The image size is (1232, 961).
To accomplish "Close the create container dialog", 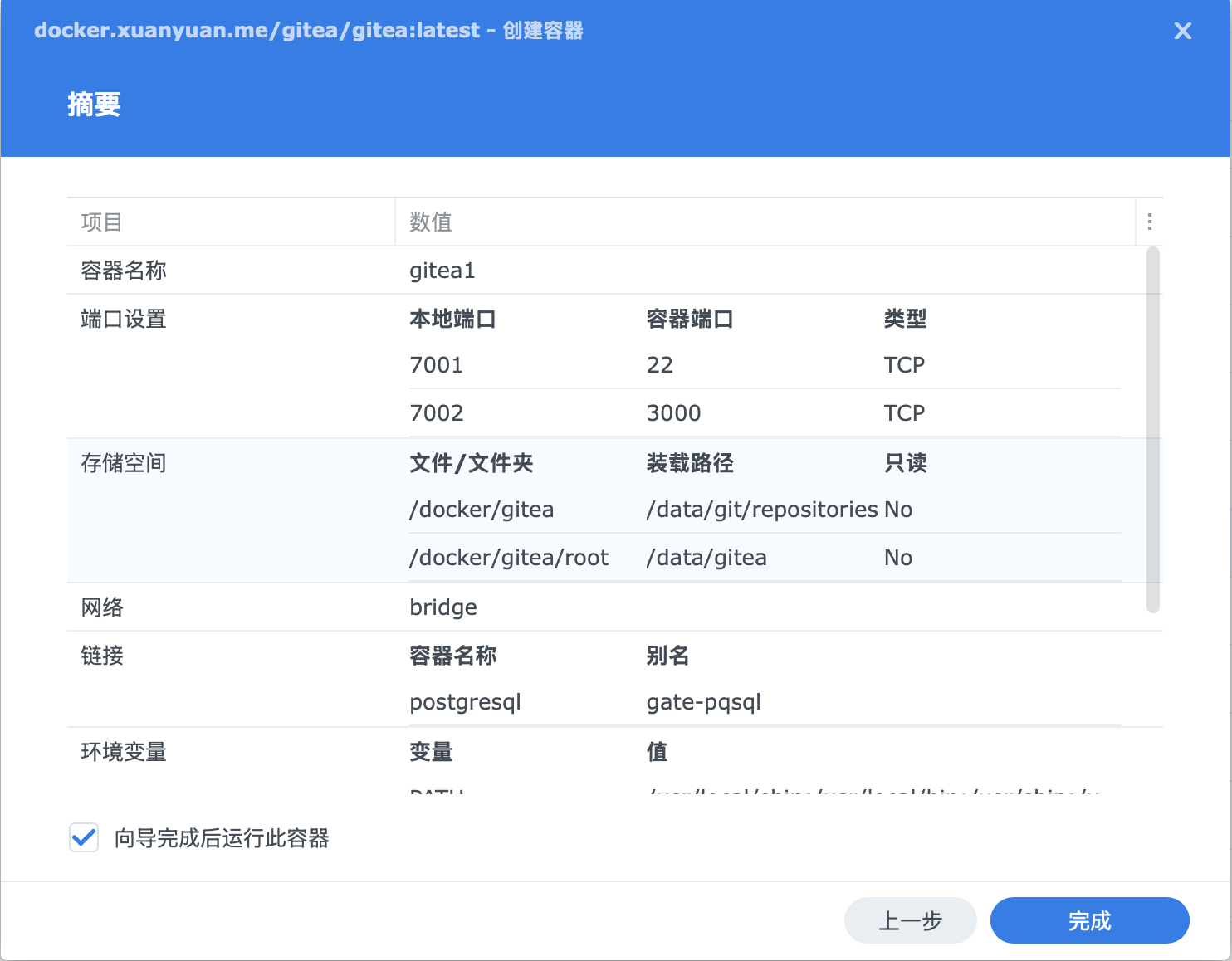I will [1182, 32].
